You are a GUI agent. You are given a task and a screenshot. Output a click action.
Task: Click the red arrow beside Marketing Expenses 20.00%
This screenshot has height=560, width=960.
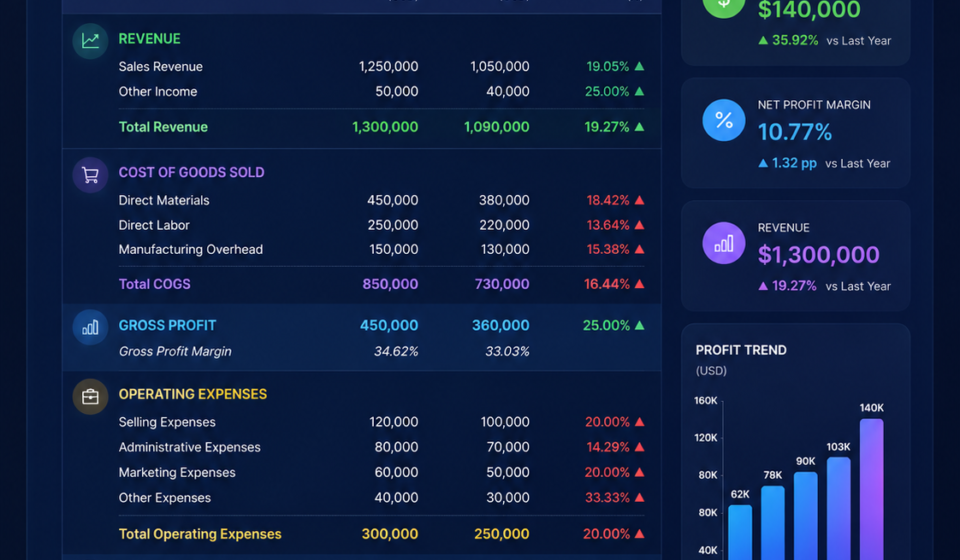tap(639, 472)
